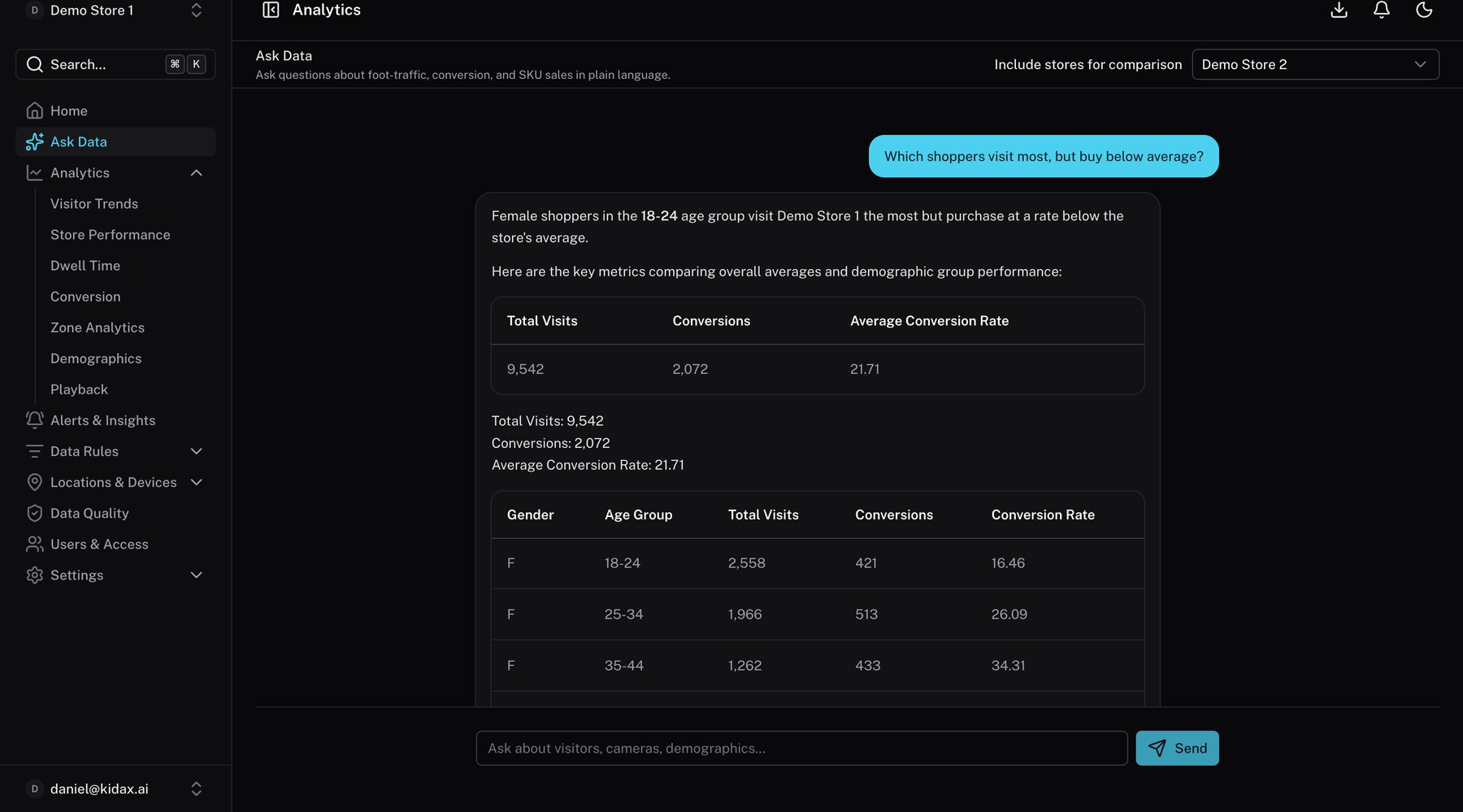Open Alerts & Insights
Screen dimensions: 1463x812
[115, 420]
